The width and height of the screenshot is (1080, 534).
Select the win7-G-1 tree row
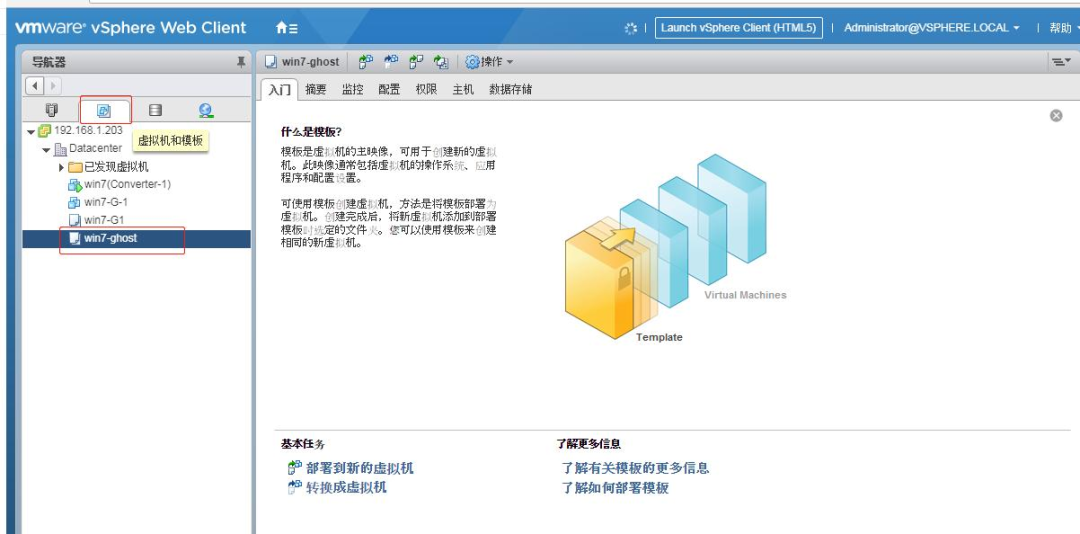point(136,203)
